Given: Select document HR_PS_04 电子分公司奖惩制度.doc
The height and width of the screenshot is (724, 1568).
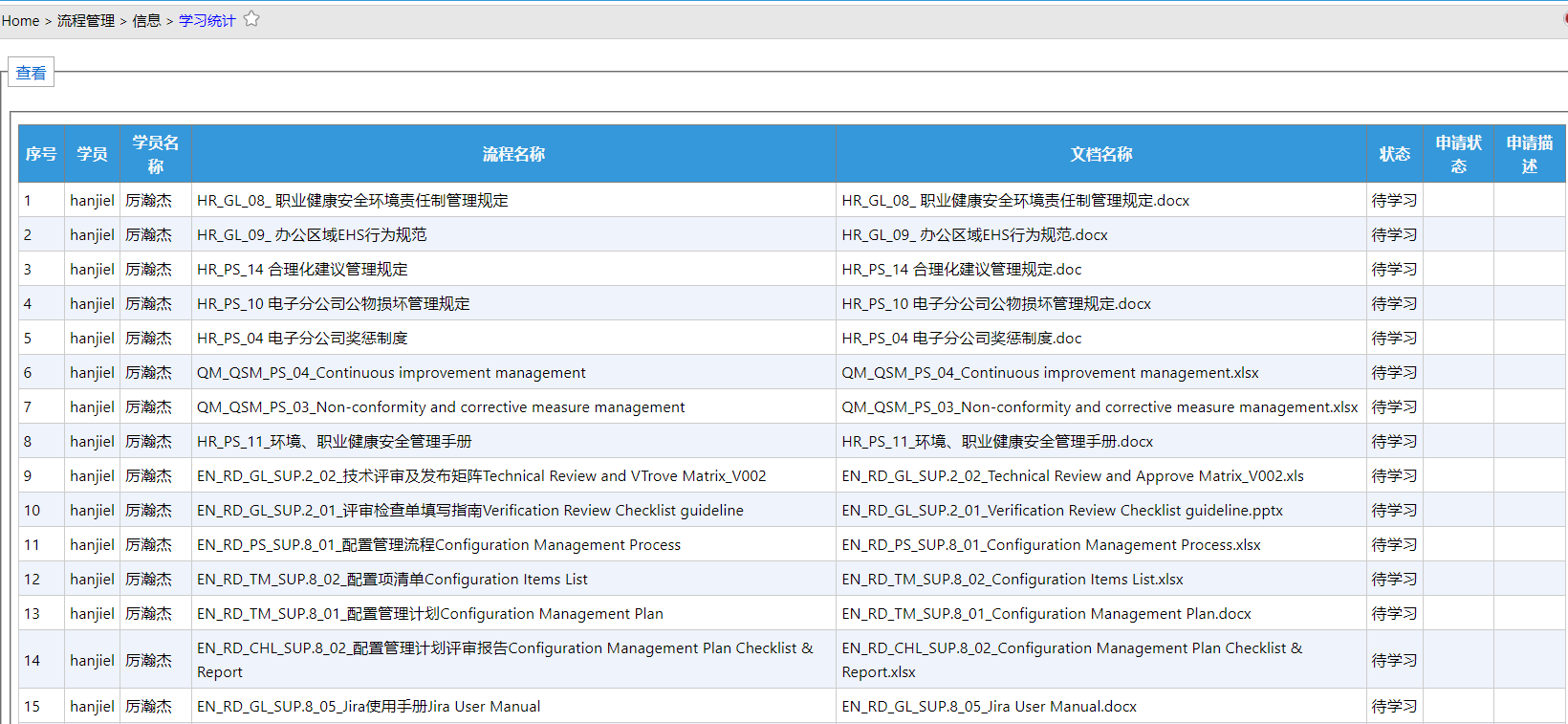Looking at the screenshot, I should coord(962,339).
